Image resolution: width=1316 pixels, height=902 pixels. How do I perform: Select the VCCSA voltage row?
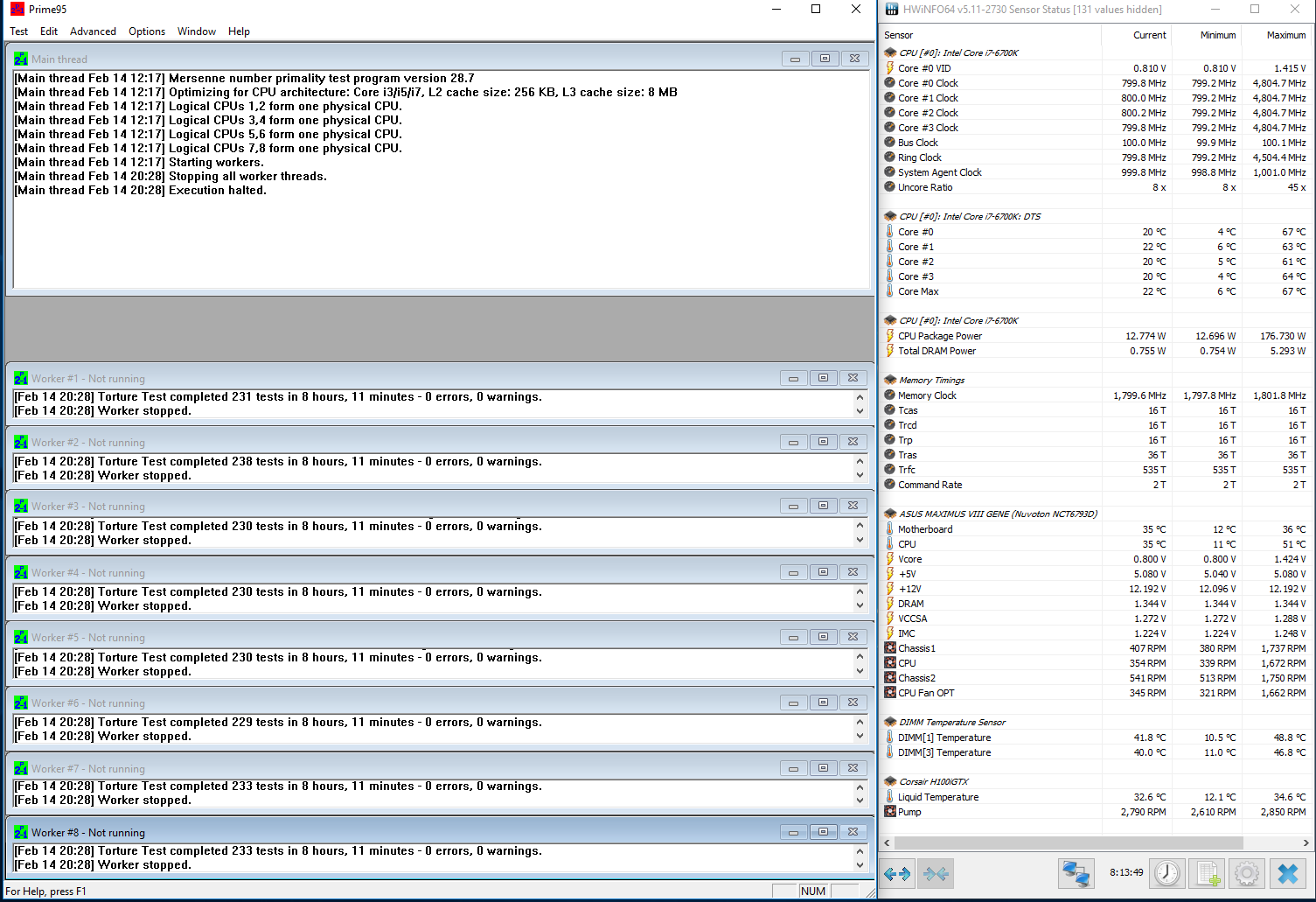coord(1096,619)
